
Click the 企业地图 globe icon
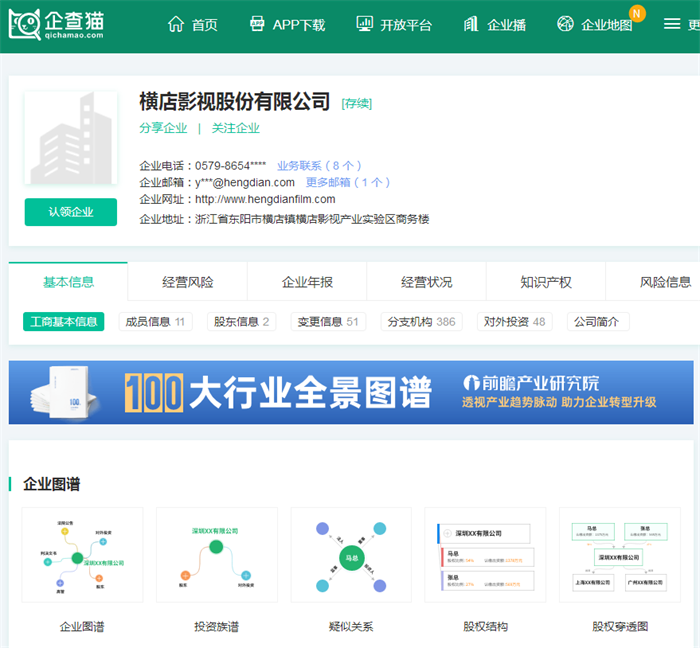[566, 24]
